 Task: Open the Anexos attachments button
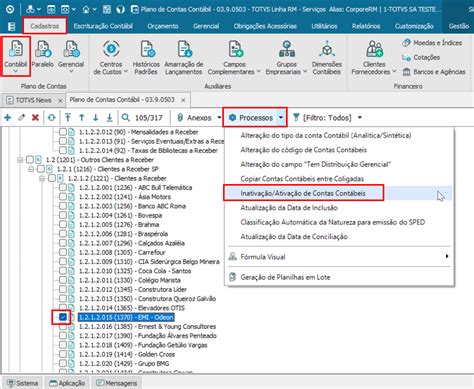[195, 118]
